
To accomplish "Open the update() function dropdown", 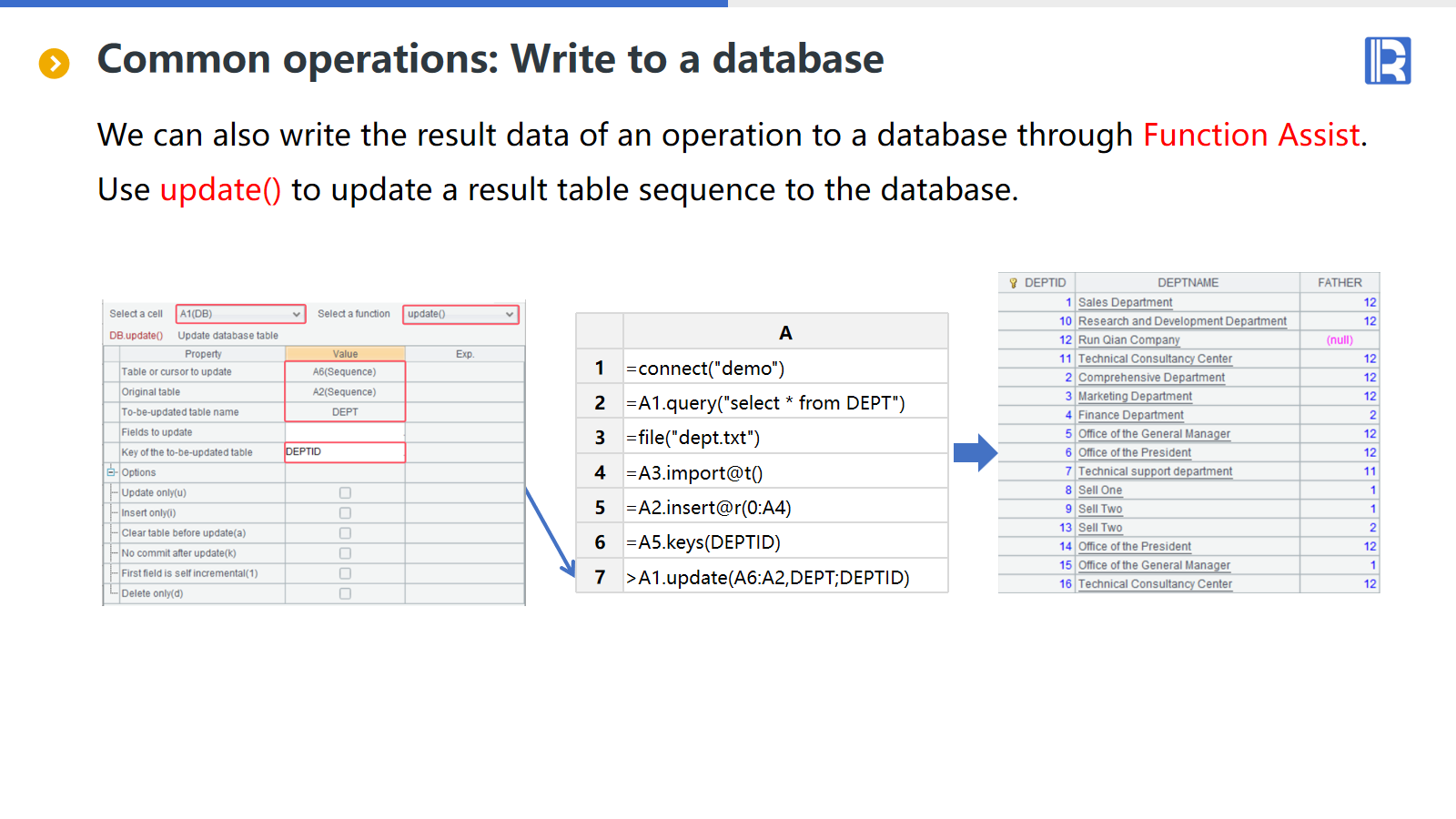I will (509, 314).
